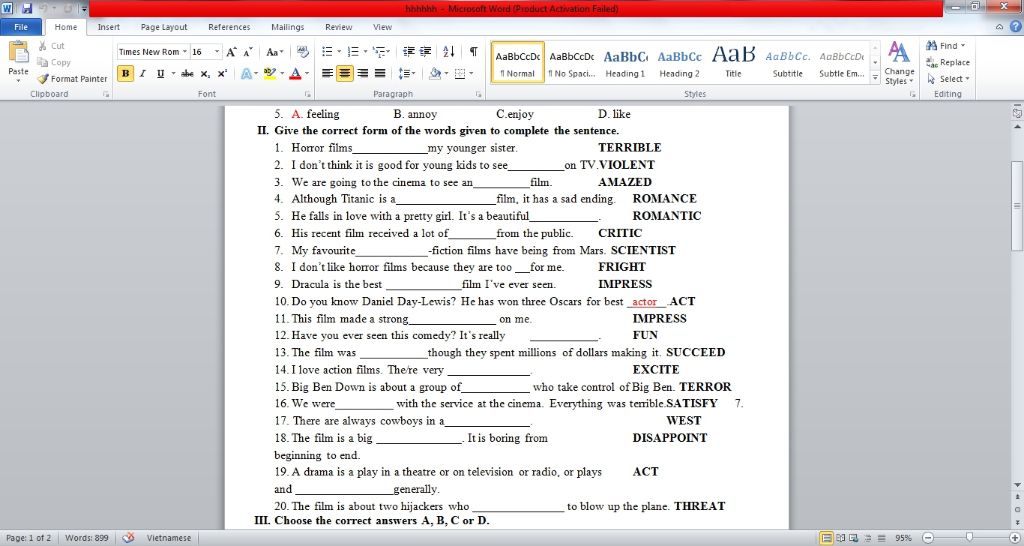This screenshot has height=546, width=1024.
Task: Apply the Heading 2 style
Action: point(679,63)
